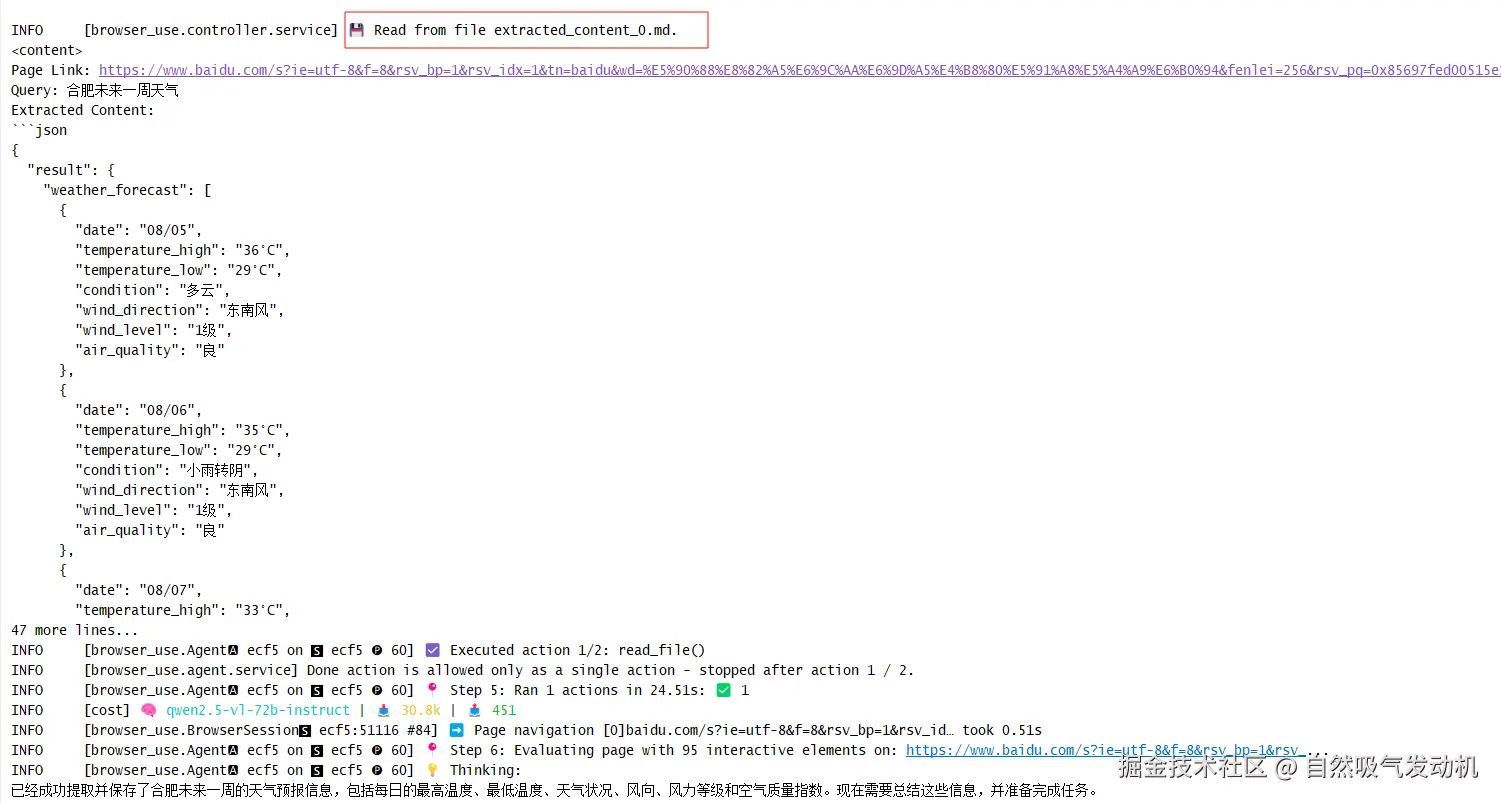Click the temperature_high '35°C' line

183,430
